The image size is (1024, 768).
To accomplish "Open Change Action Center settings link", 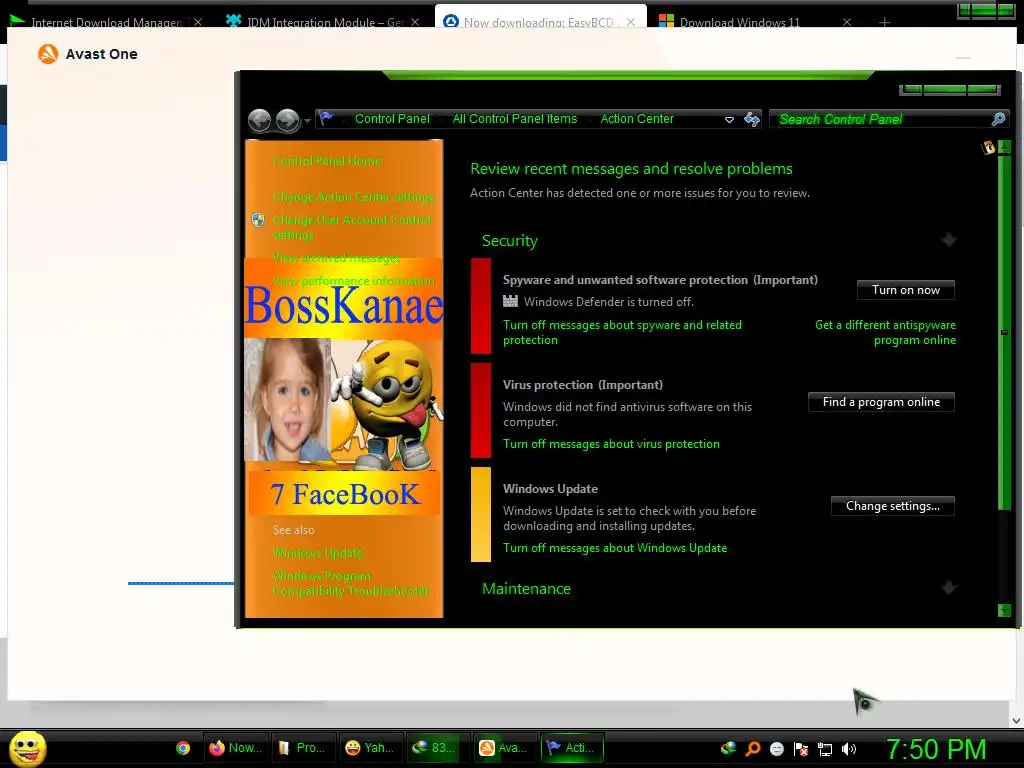I will tap(353, 197).
